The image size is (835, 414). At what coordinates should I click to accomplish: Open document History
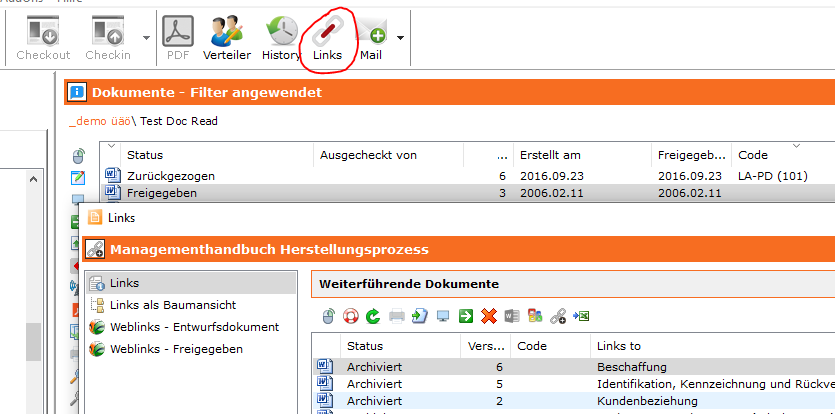click(x=281, y=38)
